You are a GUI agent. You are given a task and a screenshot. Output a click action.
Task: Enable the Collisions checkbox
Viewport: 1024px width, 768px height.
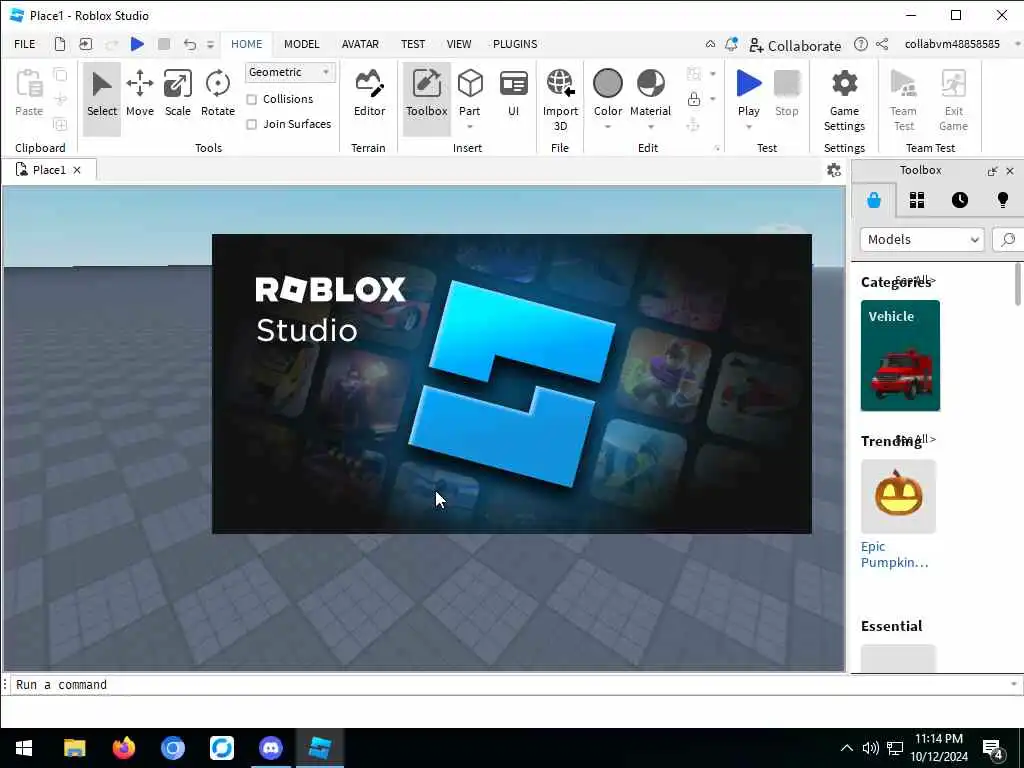[251, 99]
